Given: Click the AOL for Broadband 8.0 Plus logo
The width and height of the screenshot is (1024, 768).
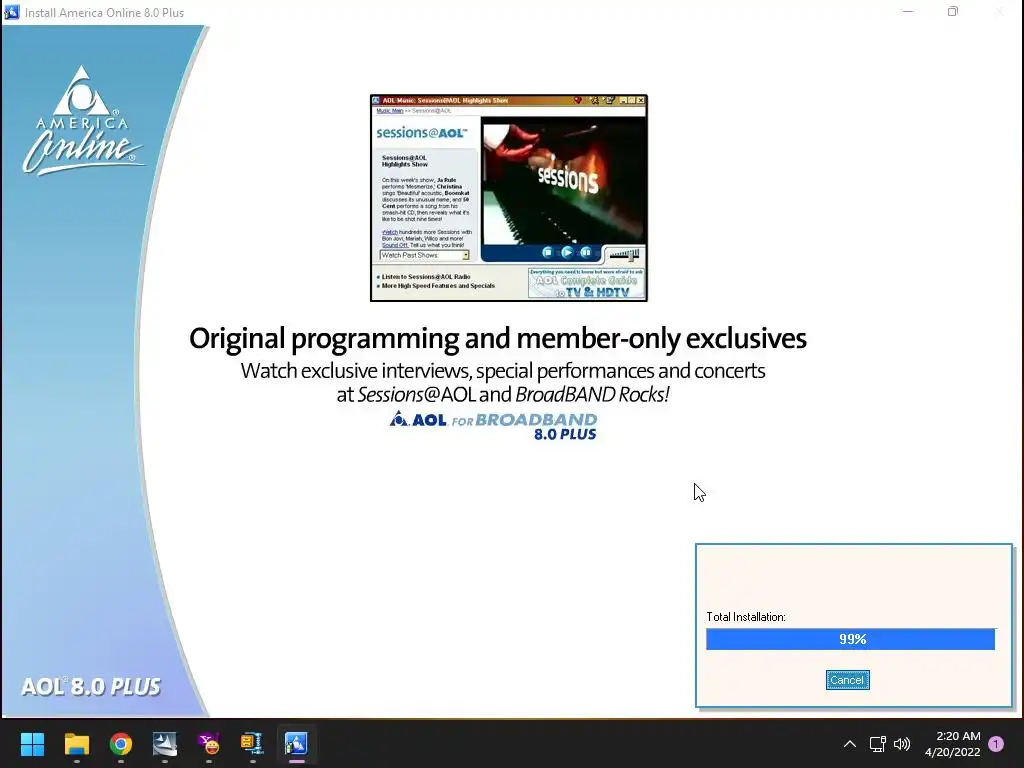Looking at the screenshot, I should pos(494,426).
